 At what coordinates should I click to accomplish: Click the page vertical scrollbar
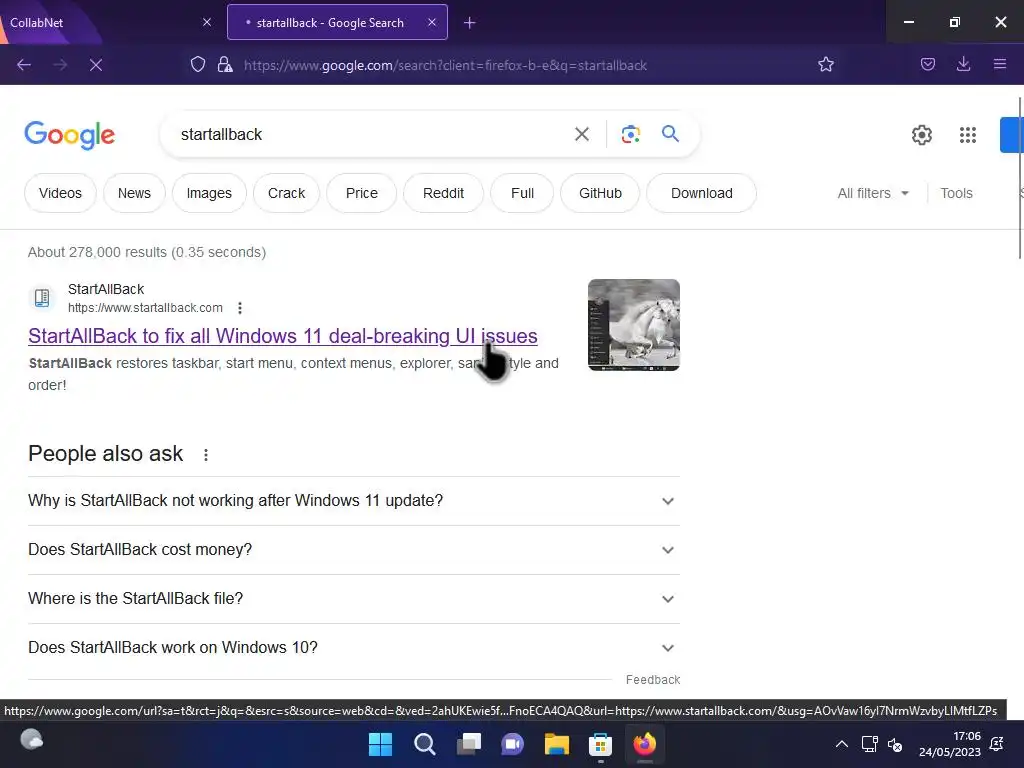(x=1019, y=178)
